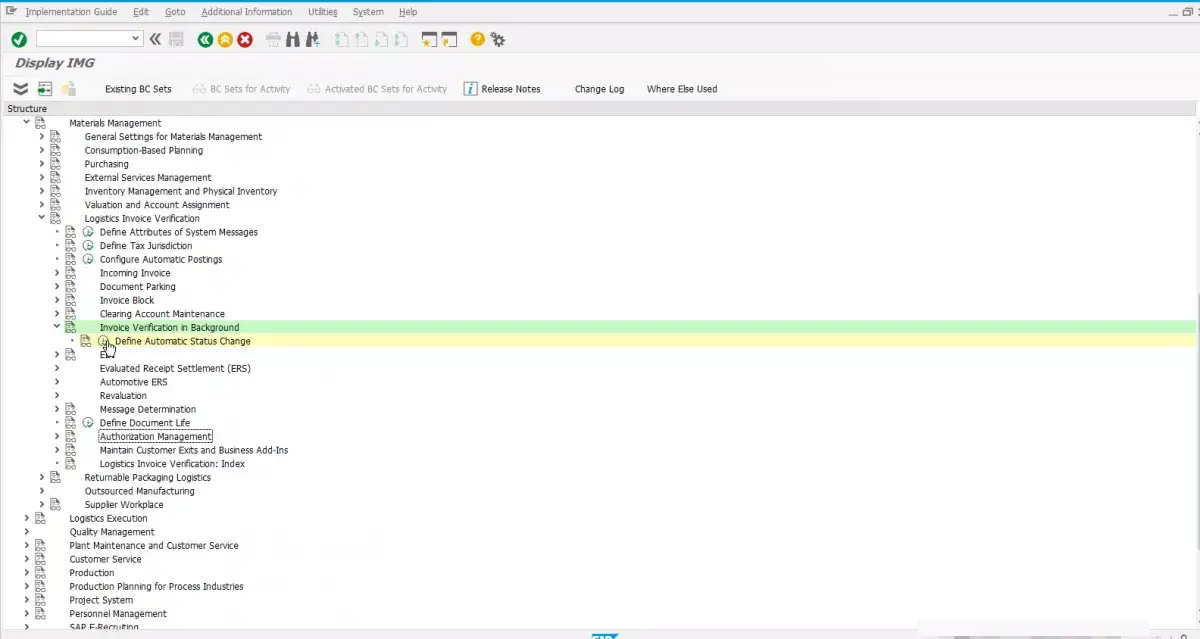This screenshot has height=639, width=1200.
Task: Expand the Purchasing node
Action: (x=42, y=164)
